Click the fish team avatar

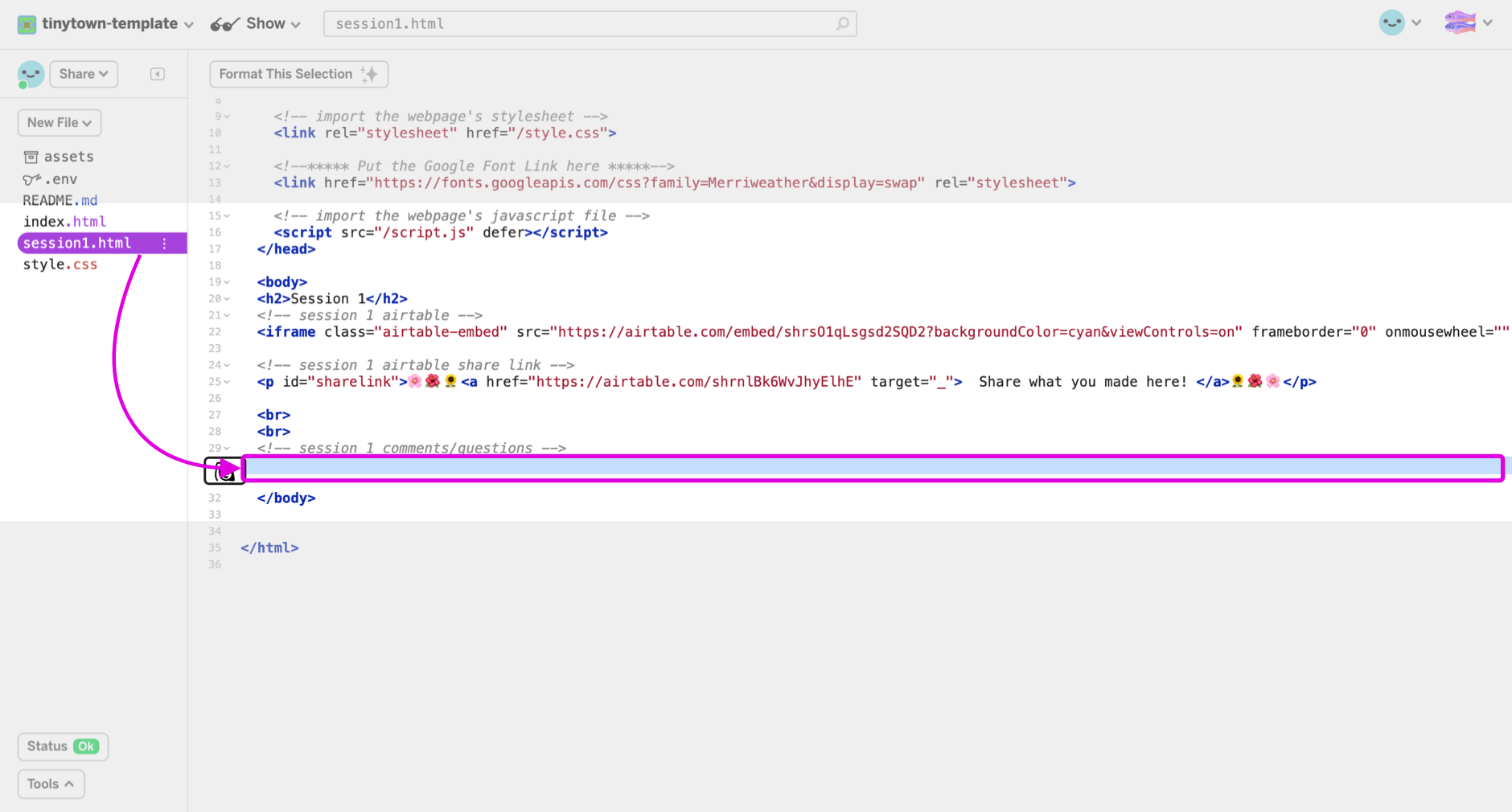pos(1460,23)
